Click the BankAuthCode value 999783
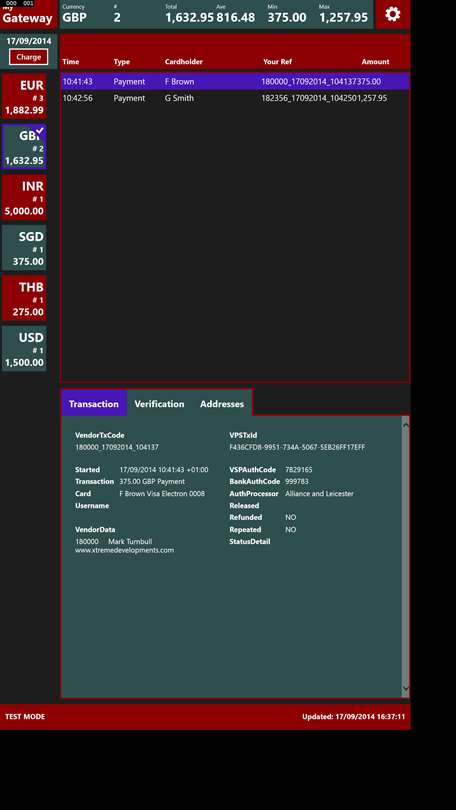This screenshot has height=810, width=456. [297, 481]
